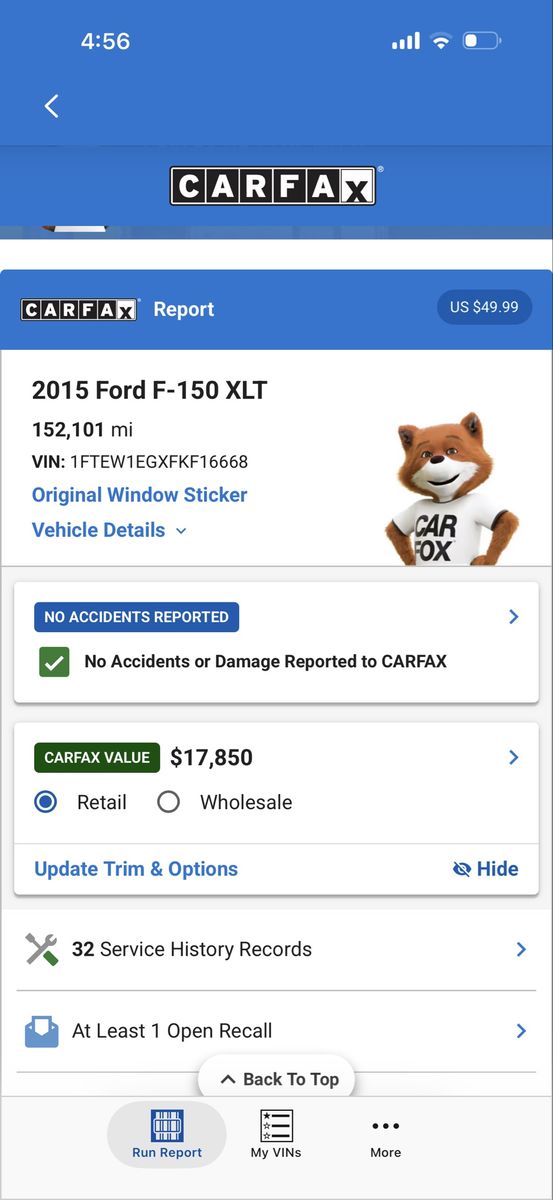This screenshot has height=1200, width=553.
Task: Open the My VINs list icon
Action: coord(276,1125)
